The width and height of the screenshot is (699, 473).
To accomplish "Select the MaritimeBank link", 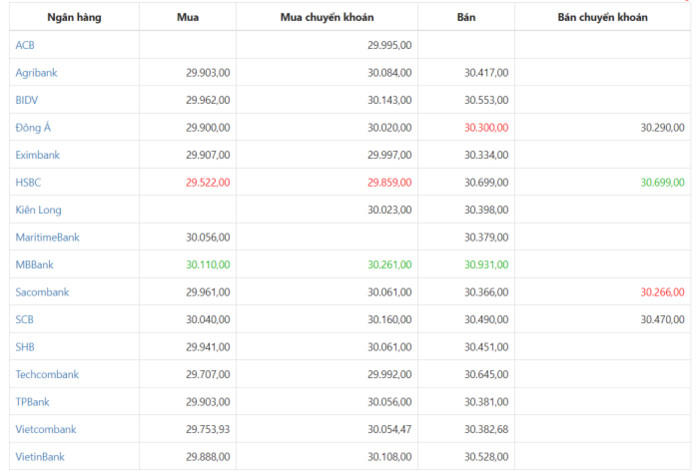I will tap(47, 237).
